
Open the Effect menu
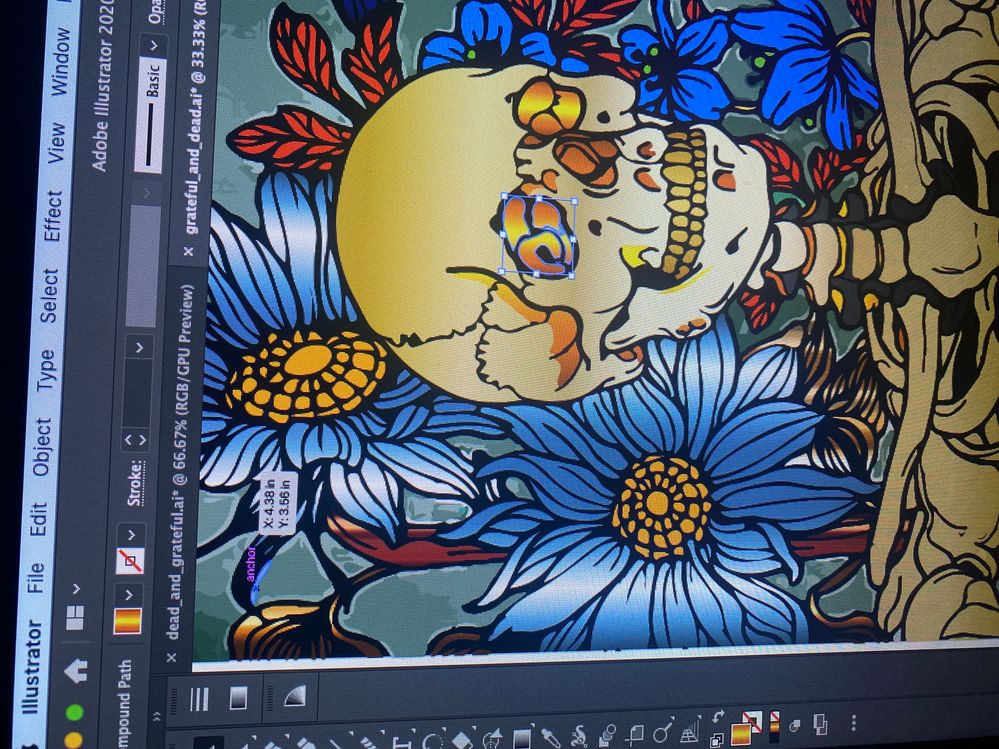(x=54, y=215)
